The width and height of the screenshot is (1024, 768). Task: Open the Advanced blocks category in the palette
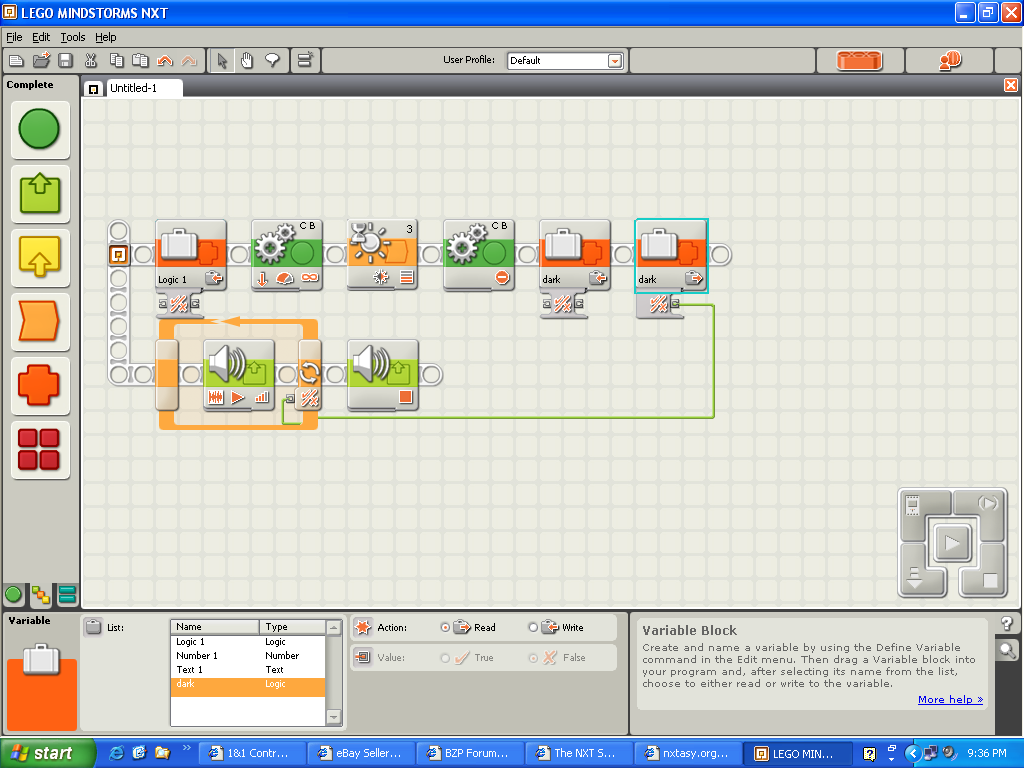(40, 449)
